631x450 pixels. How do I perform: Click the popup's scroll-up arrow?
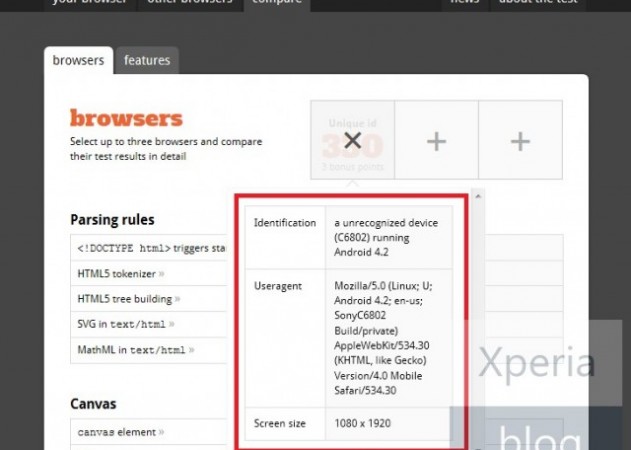tap(477, 196)
